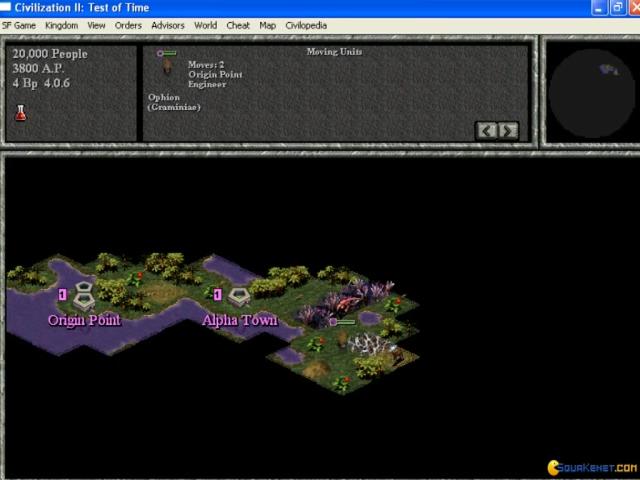
Task: Select the Alpha Town city icon
Action: point(239,297)
